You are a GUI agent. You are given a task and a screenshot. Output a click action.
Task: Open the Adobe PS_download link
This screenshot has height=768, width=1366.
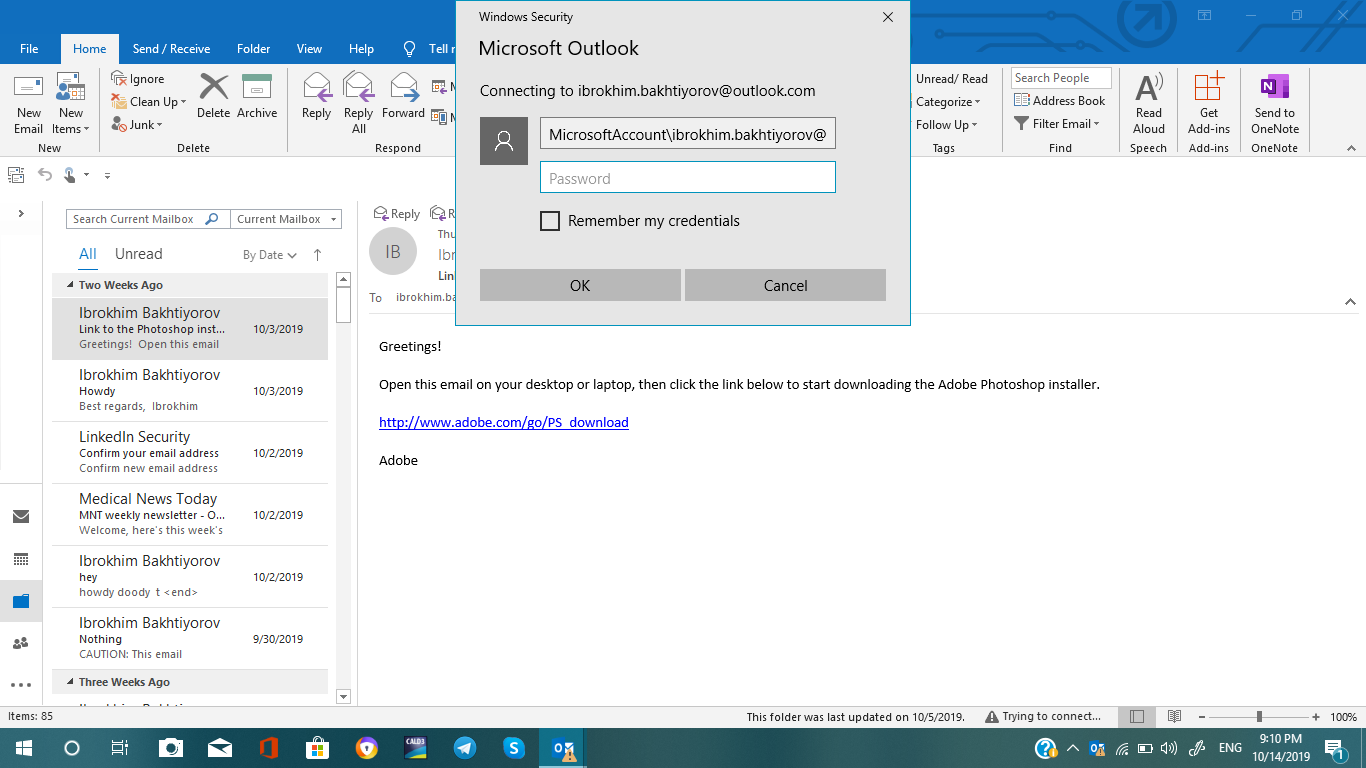point(503,422)
